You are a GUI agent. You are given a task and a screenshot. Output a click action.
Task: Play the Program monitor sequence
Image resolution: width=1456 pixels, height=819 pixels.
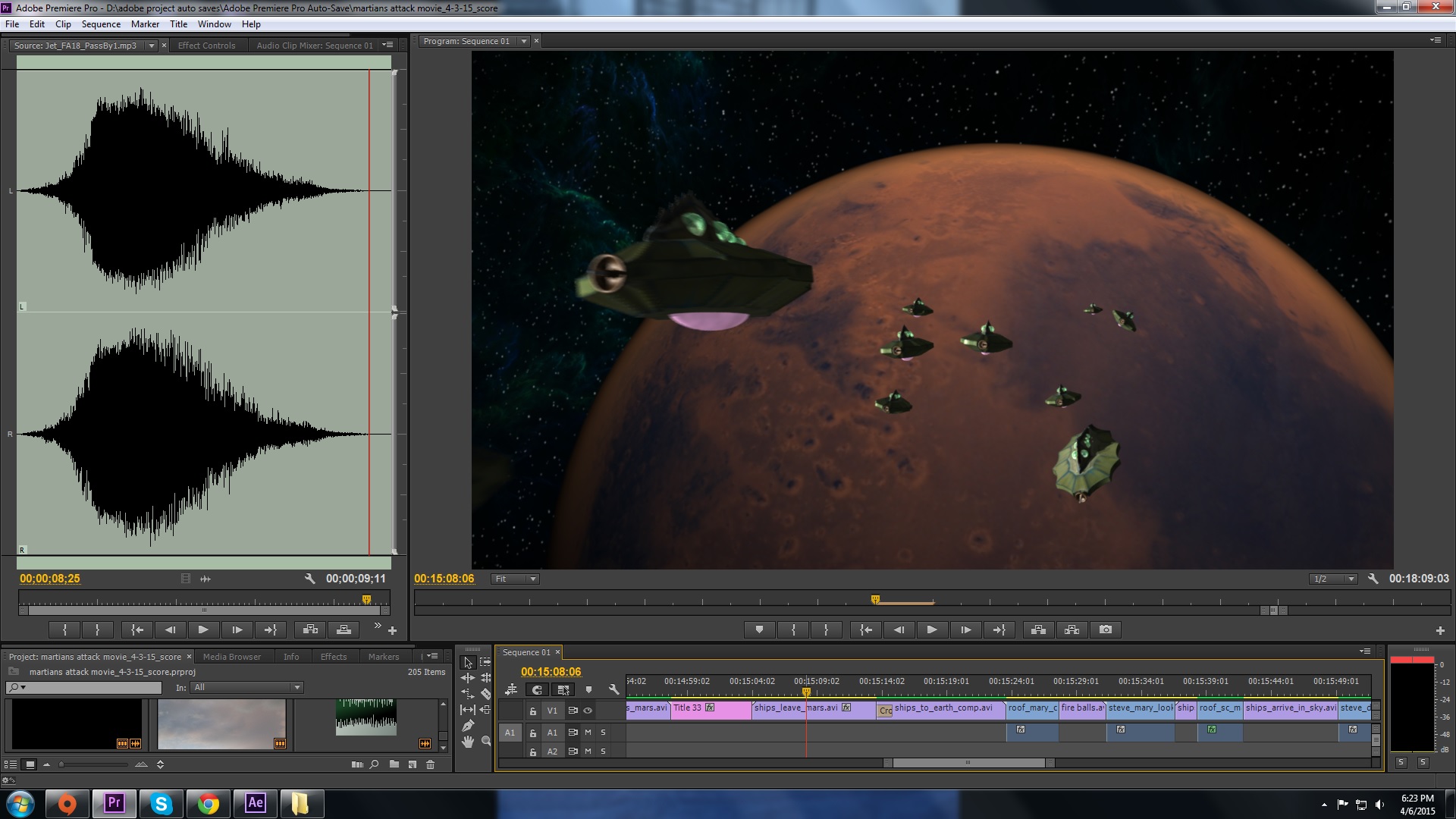932,629
